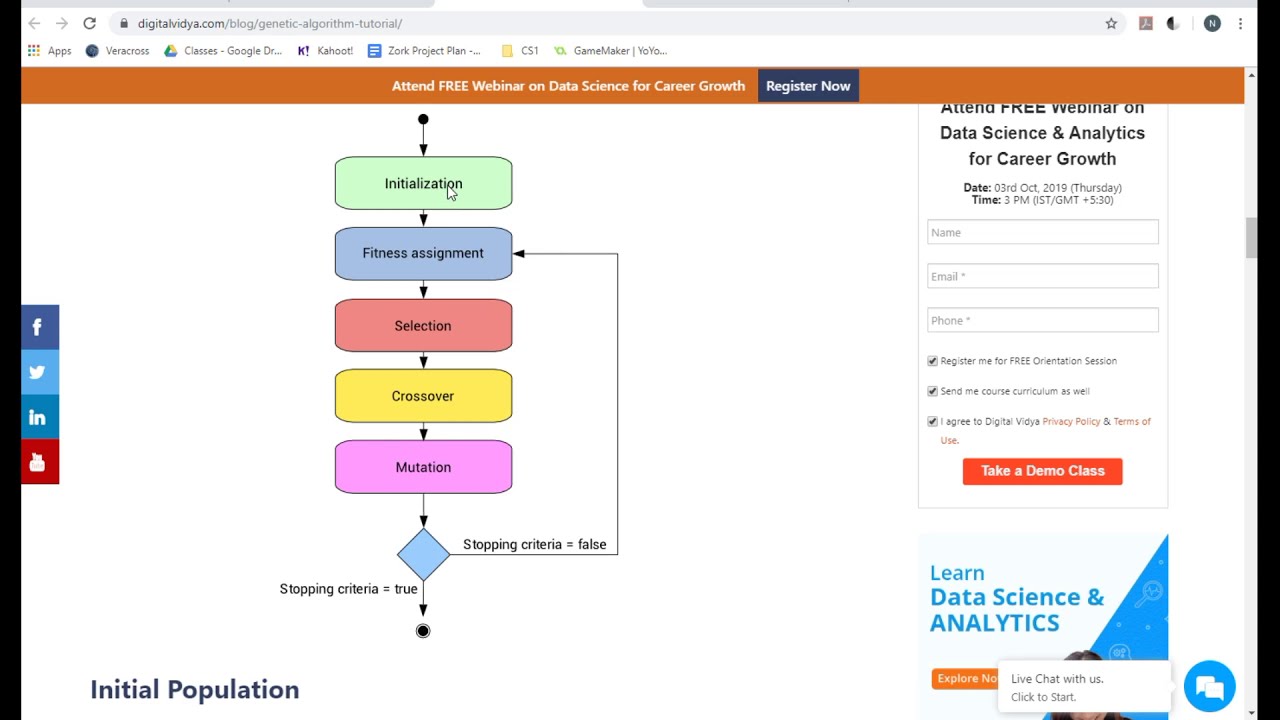The height and width of the screenshot is (720, 1280).
Task: Open Zork Project Plan bookmark
Action: (424, 50)
